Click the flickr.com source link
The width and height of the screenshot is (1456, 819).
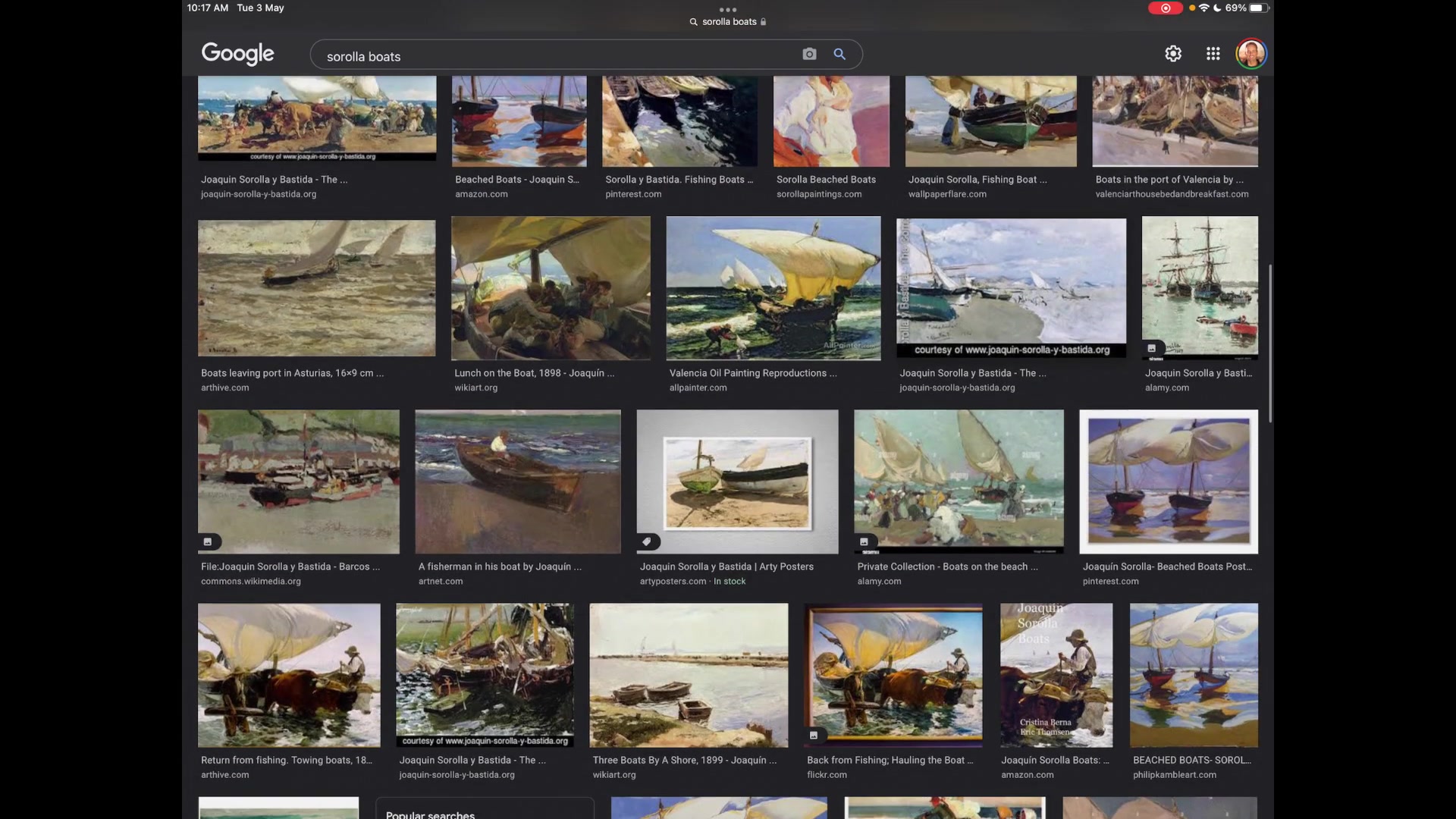click(827, 774)
